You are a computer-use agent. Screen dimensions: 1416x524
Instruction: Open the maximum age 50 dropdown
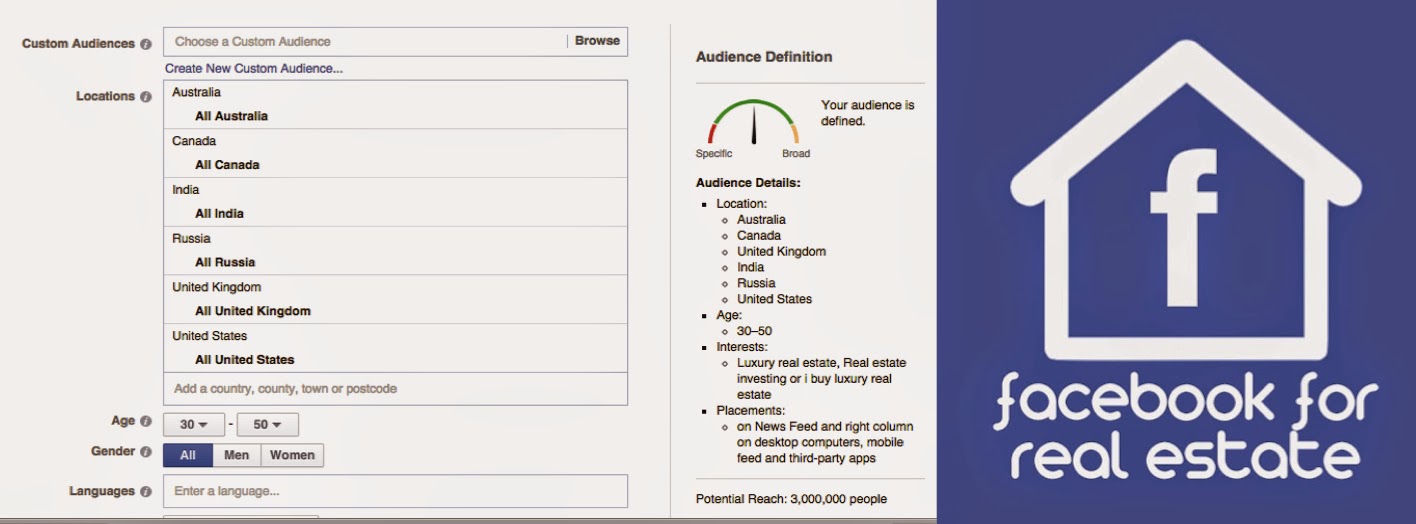click(267, 424)
